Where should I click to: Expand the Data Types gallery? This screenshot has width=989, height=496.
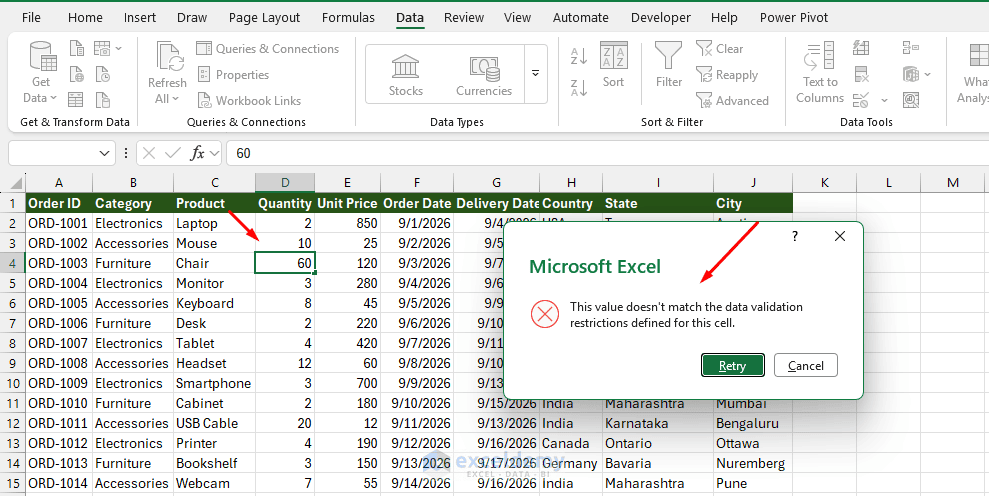[x=535, y=74]
